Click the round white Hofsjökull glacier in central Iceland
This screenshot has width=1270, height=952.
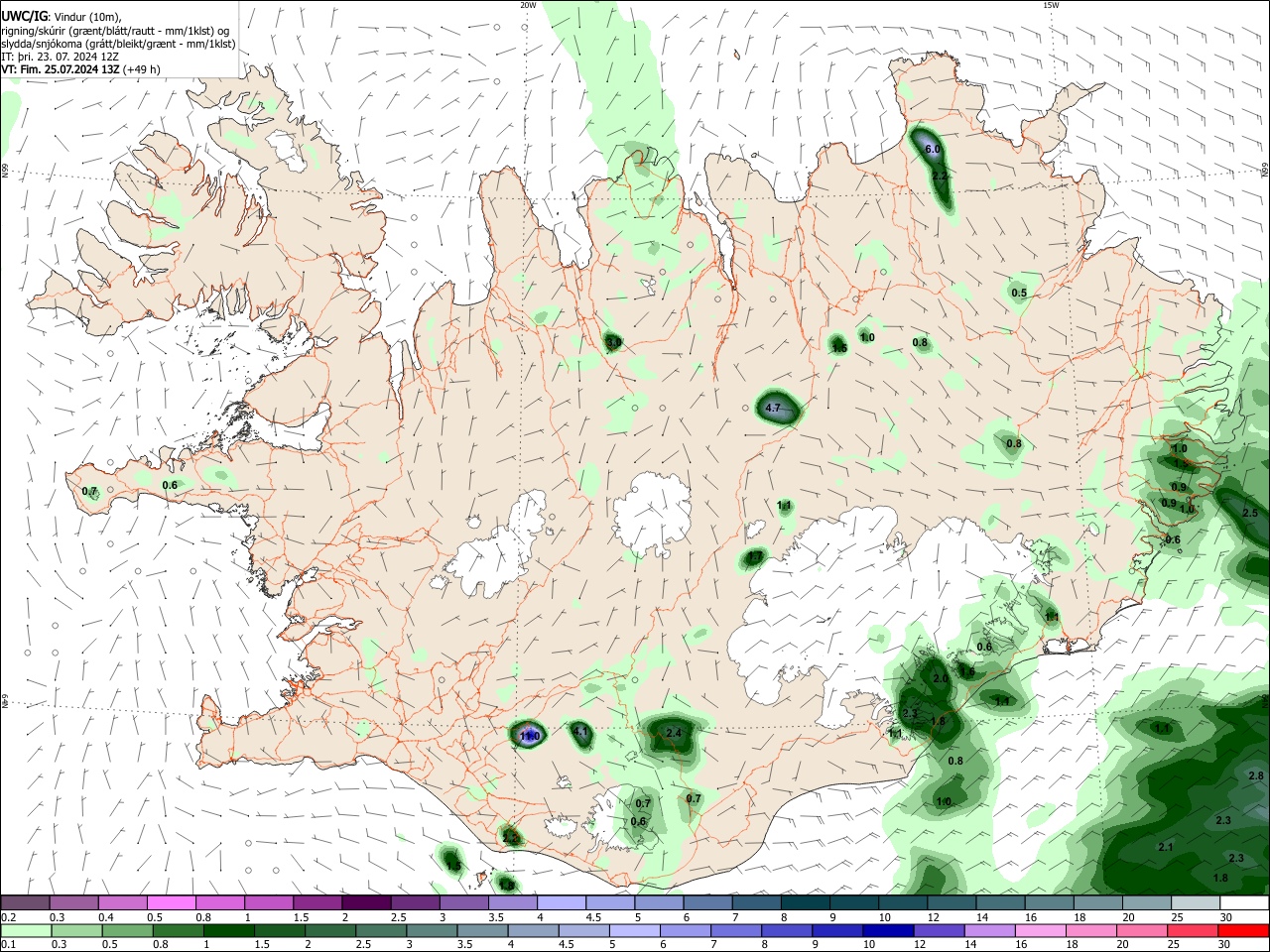652,513
